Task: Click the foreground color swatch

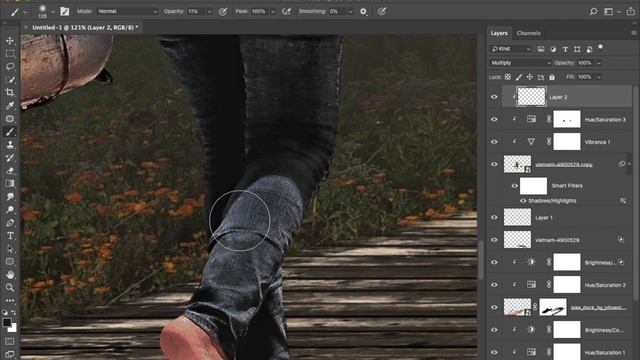Action: click(7, 322)
